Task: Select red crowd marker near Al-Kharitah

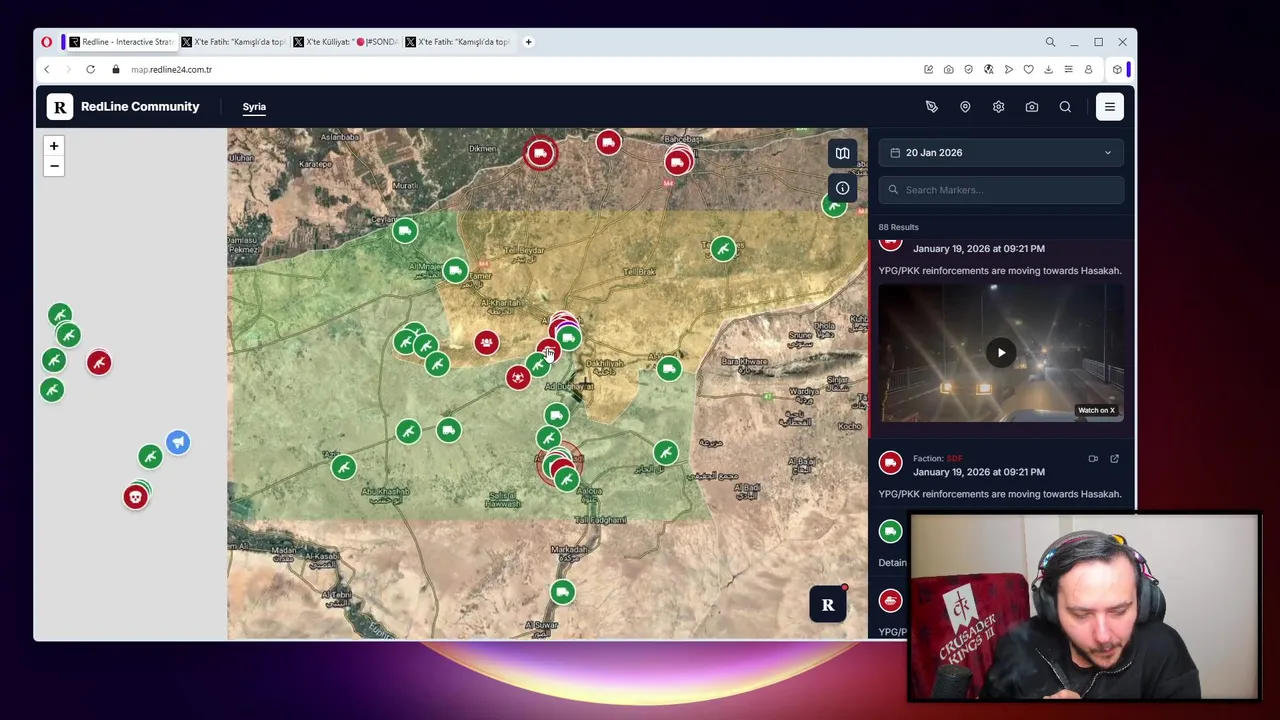Action: tap(486, 343)
